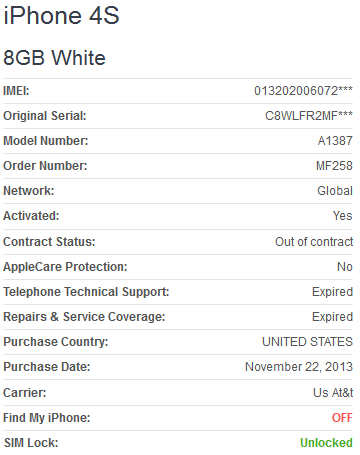
Task: Select the 8GB White subtitle text
Action: [x=54, y=58]
